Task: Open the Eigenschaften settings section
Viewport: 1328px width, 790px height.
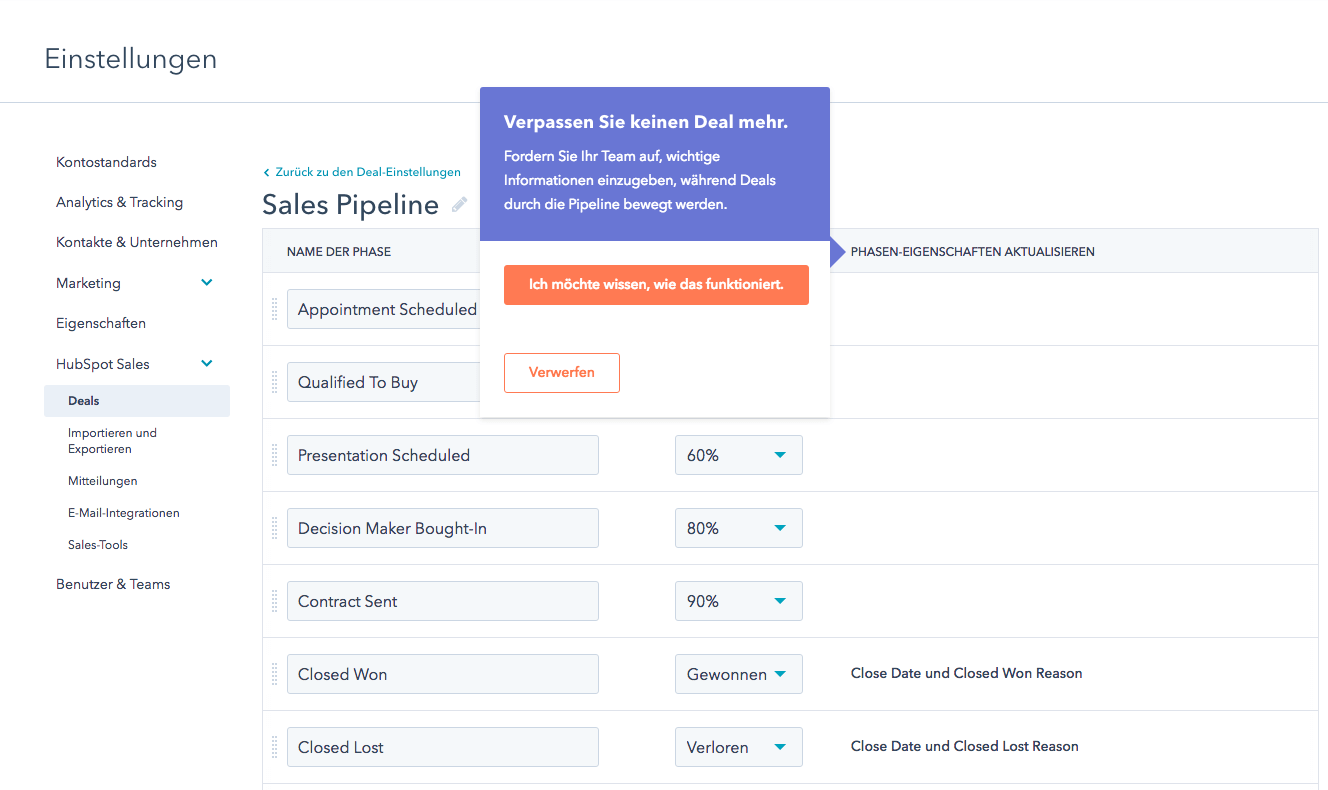Action: tap(100, 322)
